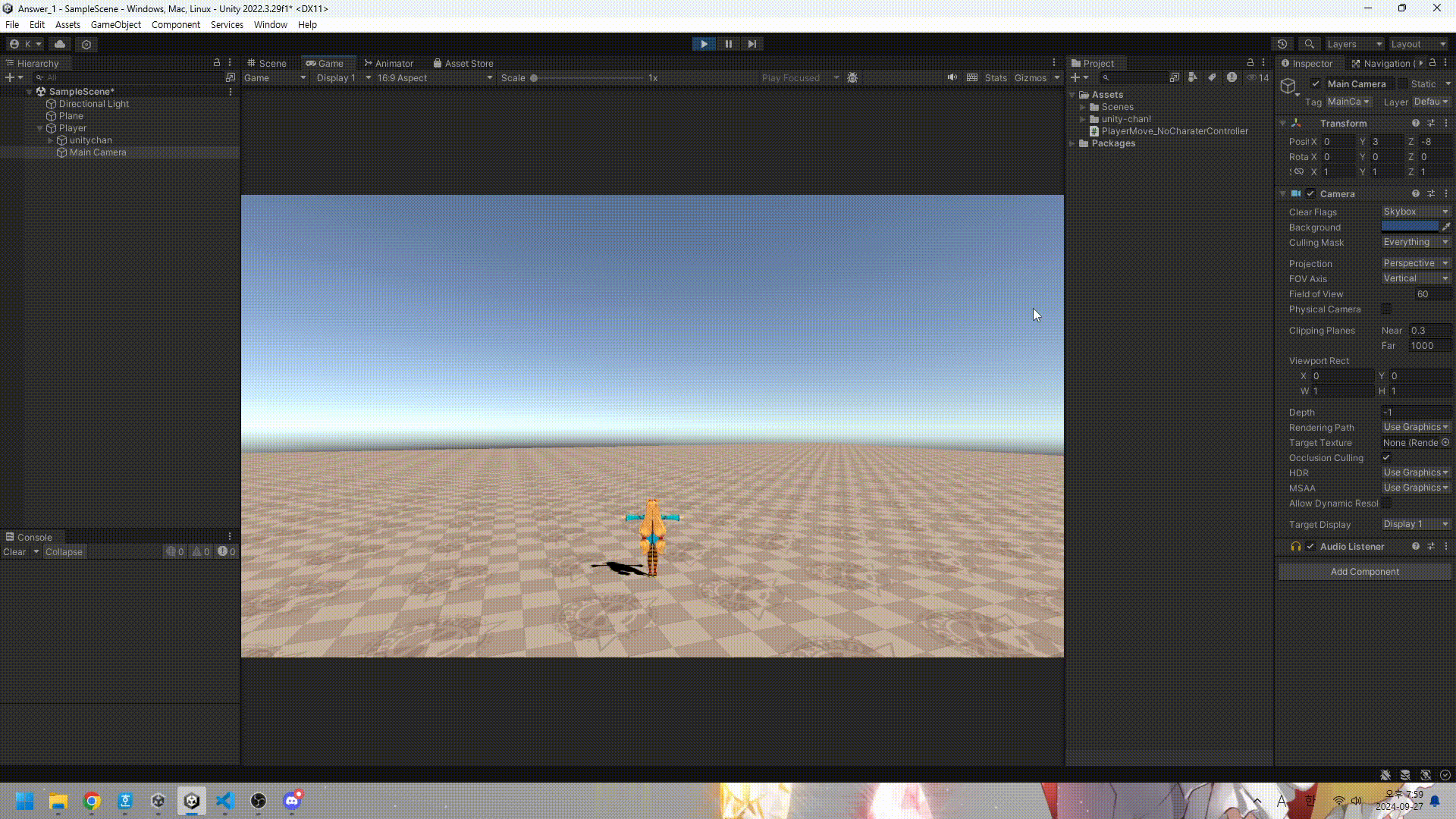
Task: Open Clear Flags Skybox dropdown
Action: tap(1415, 212)
